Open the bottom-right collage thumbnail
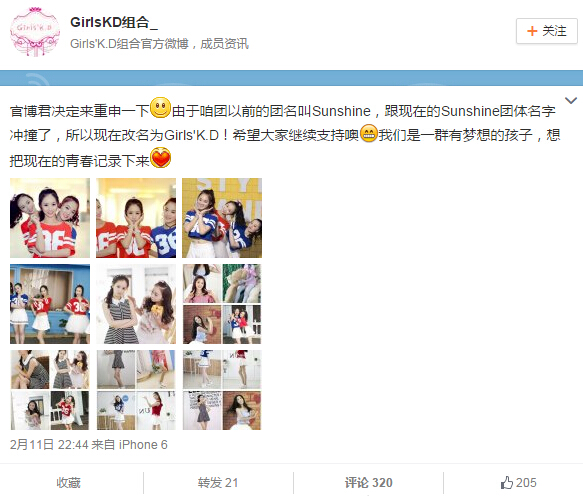The height and width of the screenshot is (496, 583). tap(222, 390)
